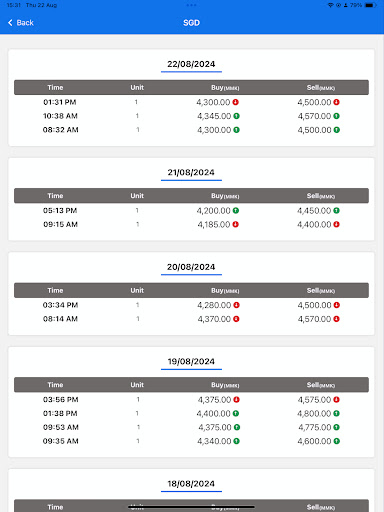Tap the red down indicator beside 03:56 PM sell rate
This screenshot has height=512, width=384.
(336, 399)
